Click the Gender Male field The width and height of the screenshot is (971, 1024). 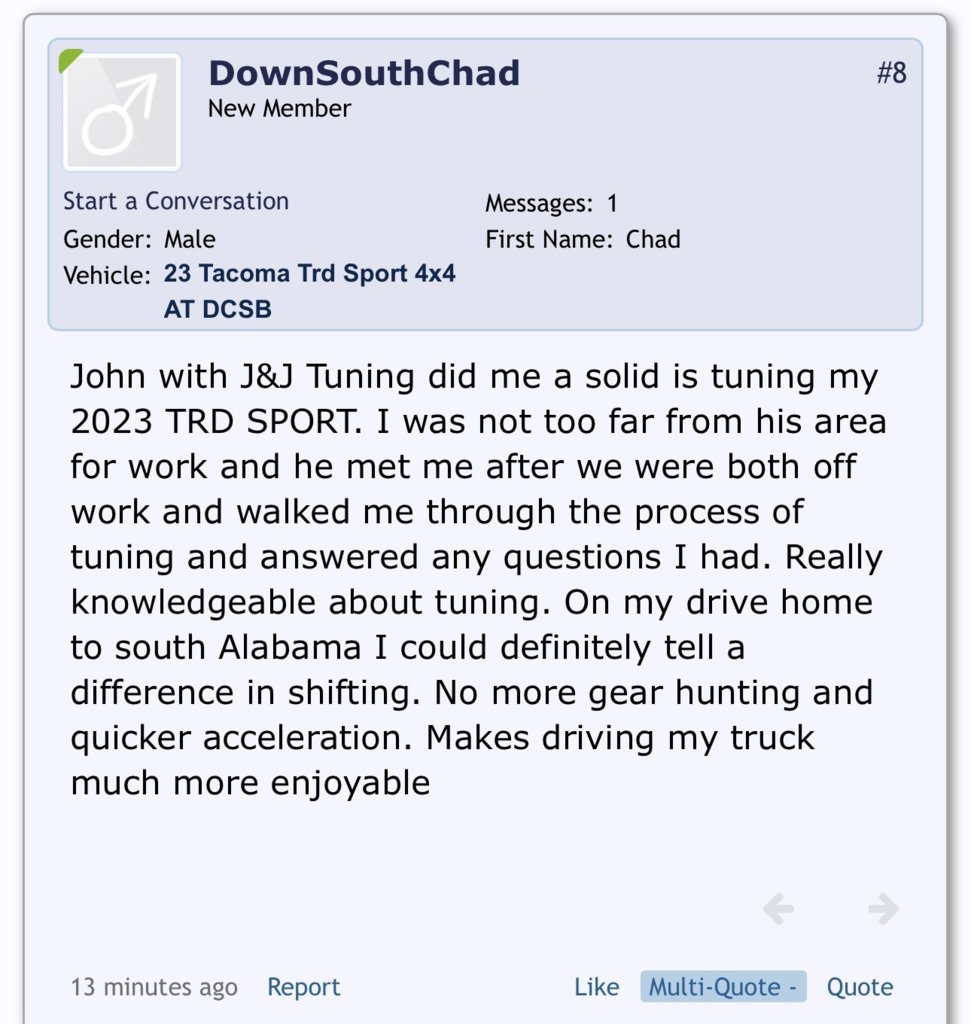click(x=140, y=239)
